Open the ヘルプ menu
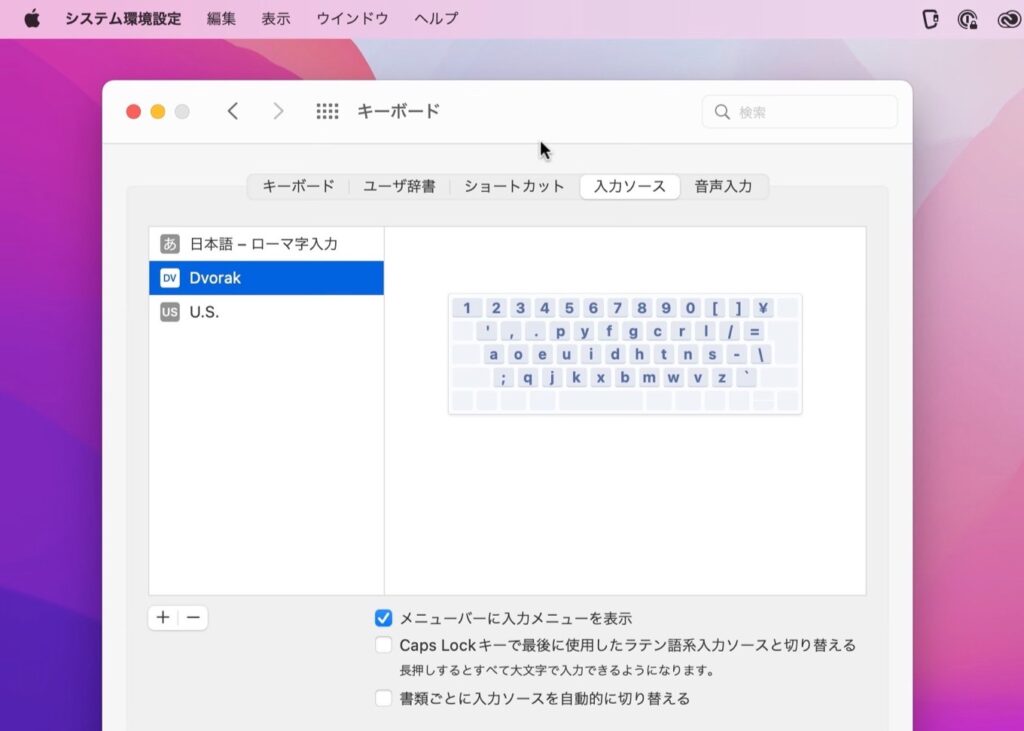Viewport: 1024px width, 731px height. (436, 19)
